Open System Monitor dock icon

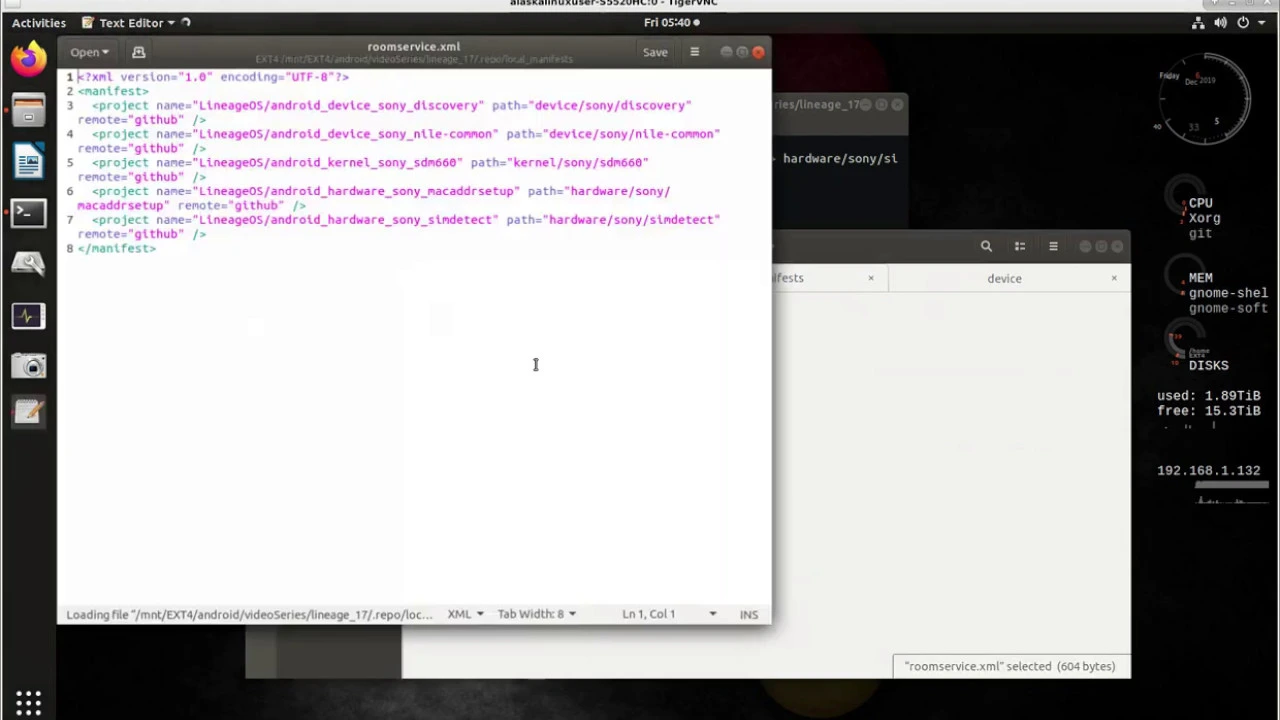tap(28, 316)
